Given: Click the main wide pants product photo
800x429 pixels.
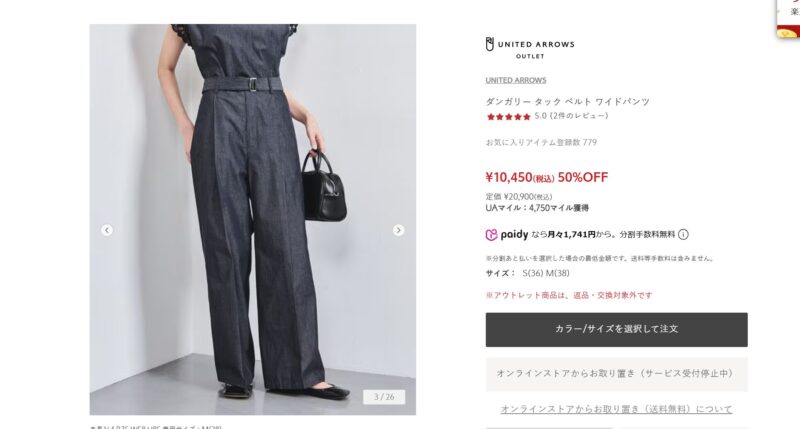Looking at the screenshot, I should [253, 219].
